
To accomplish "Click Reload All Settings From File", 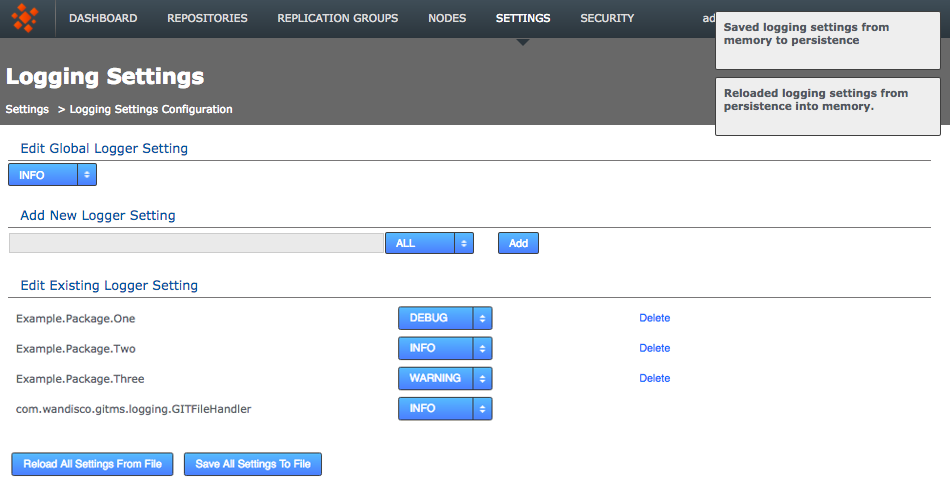I will pyautogui.click(x=92, y=464).
